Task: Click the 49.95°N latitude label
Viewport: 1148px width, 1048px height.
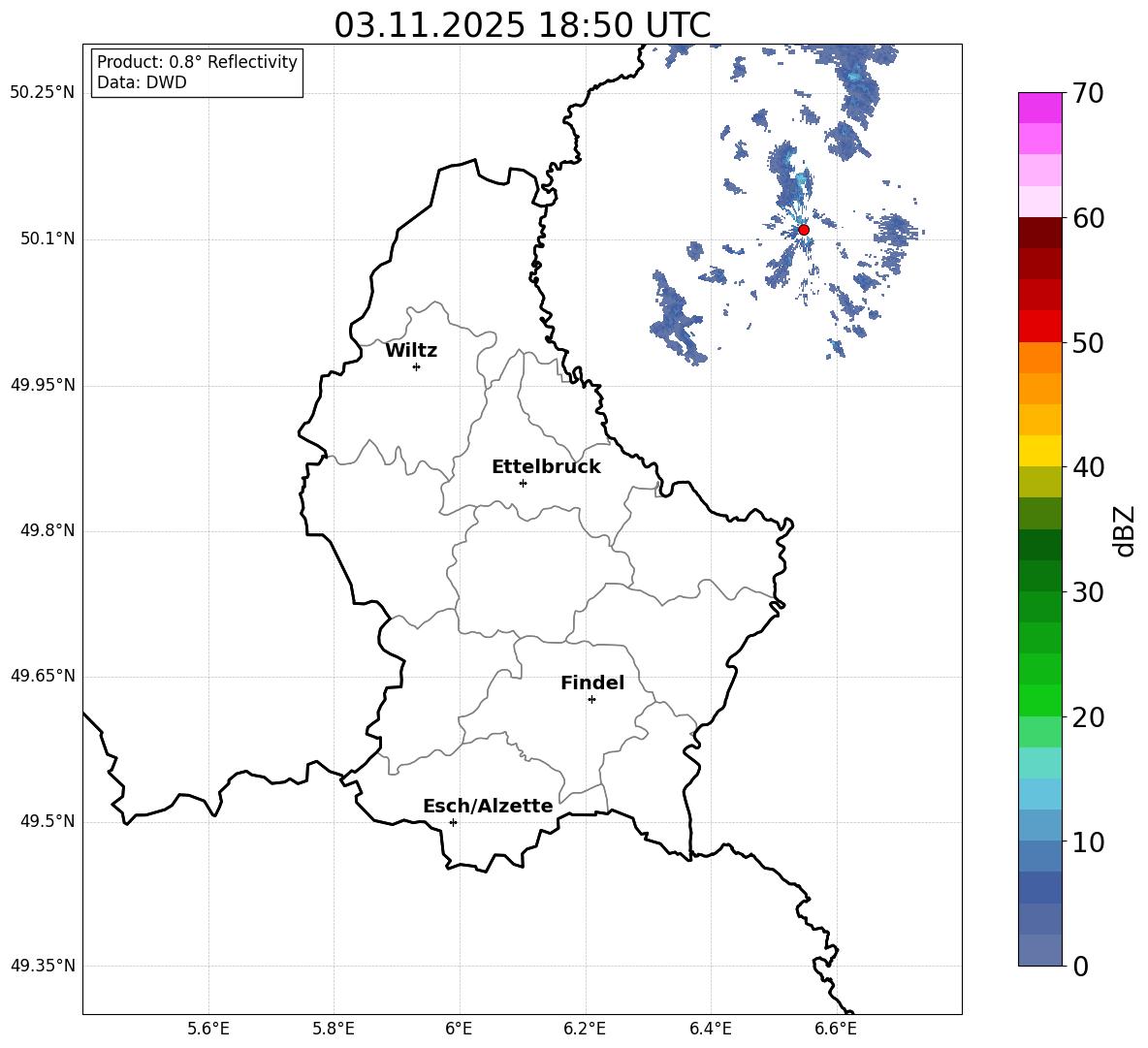Action: (x=43, y=384)
